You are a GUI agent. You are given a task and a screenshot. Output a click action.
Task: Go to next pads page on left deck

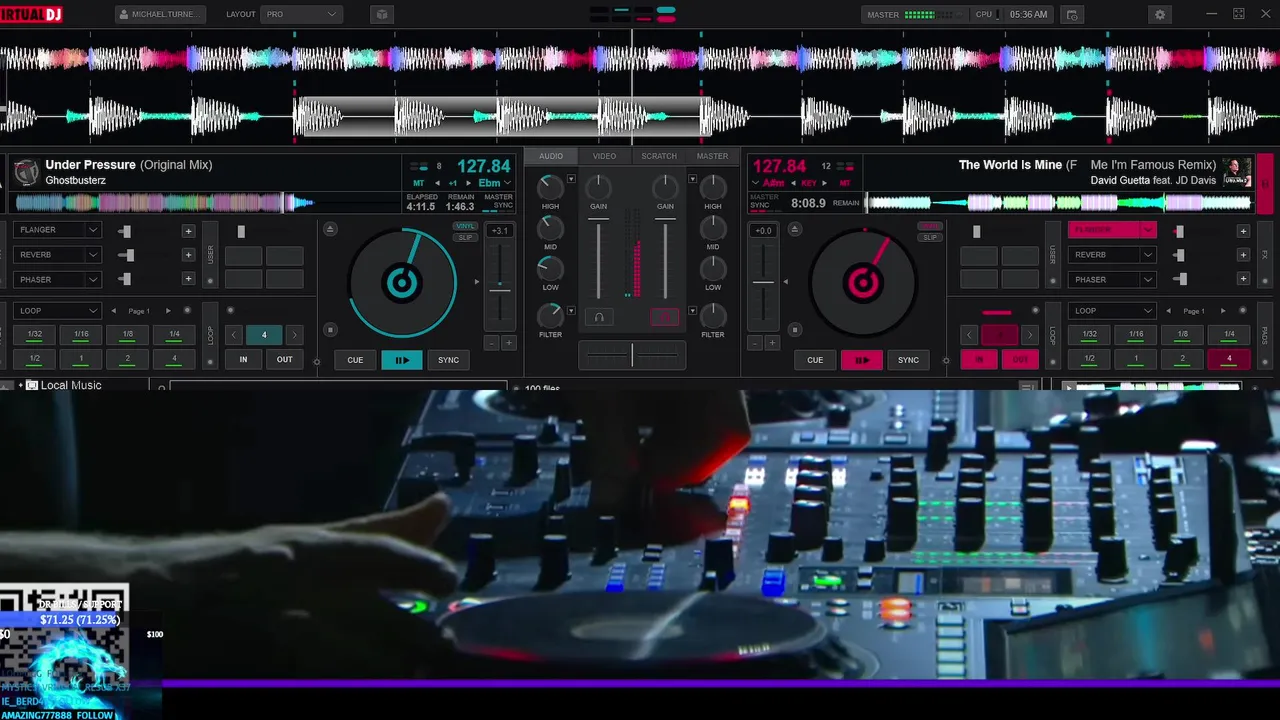click(168, 311)
